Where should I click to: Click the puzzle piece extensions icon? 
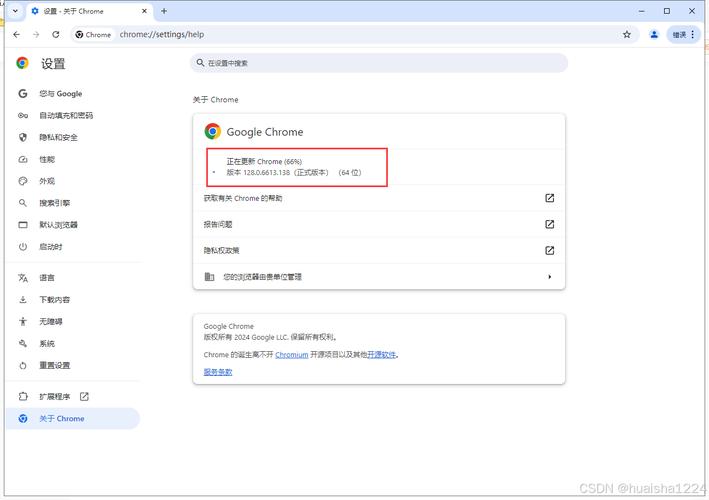[23, 396]
